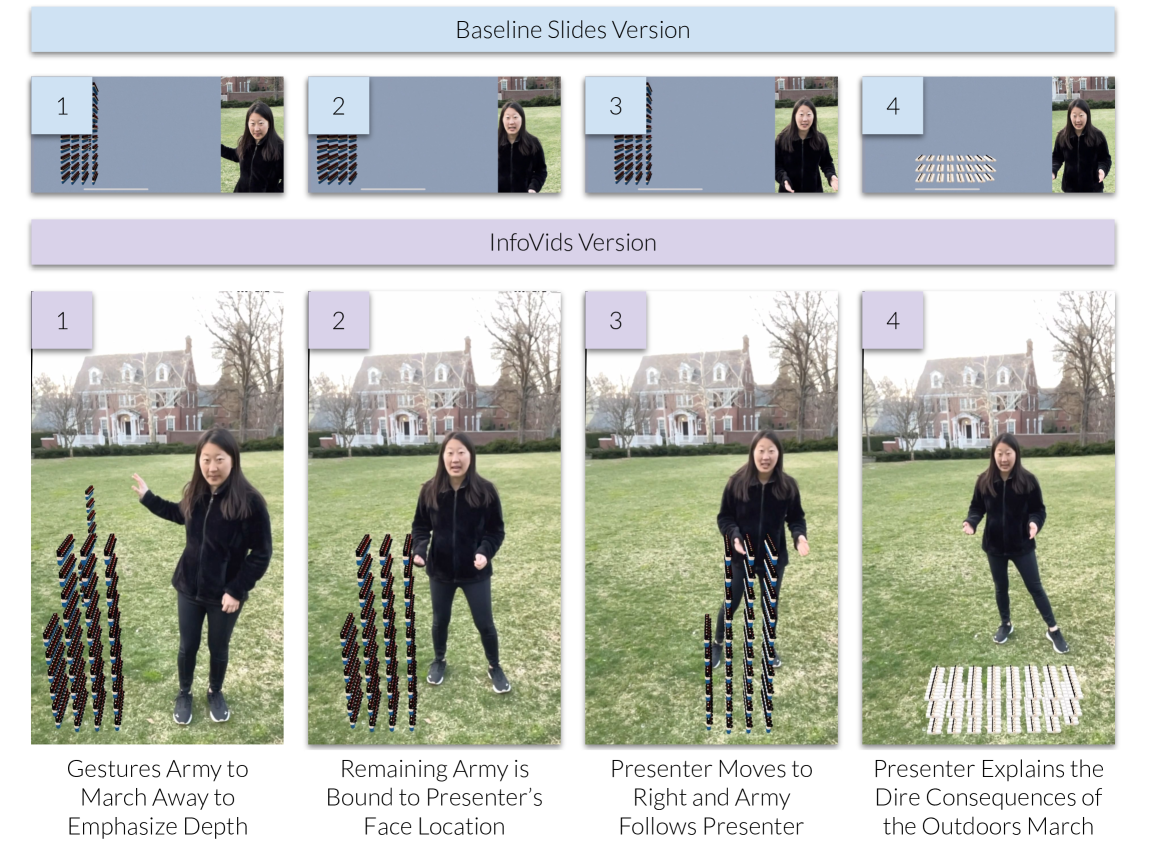Click the InfoVids Version header banner
The image size is (1163, 842).
[573, 242]
